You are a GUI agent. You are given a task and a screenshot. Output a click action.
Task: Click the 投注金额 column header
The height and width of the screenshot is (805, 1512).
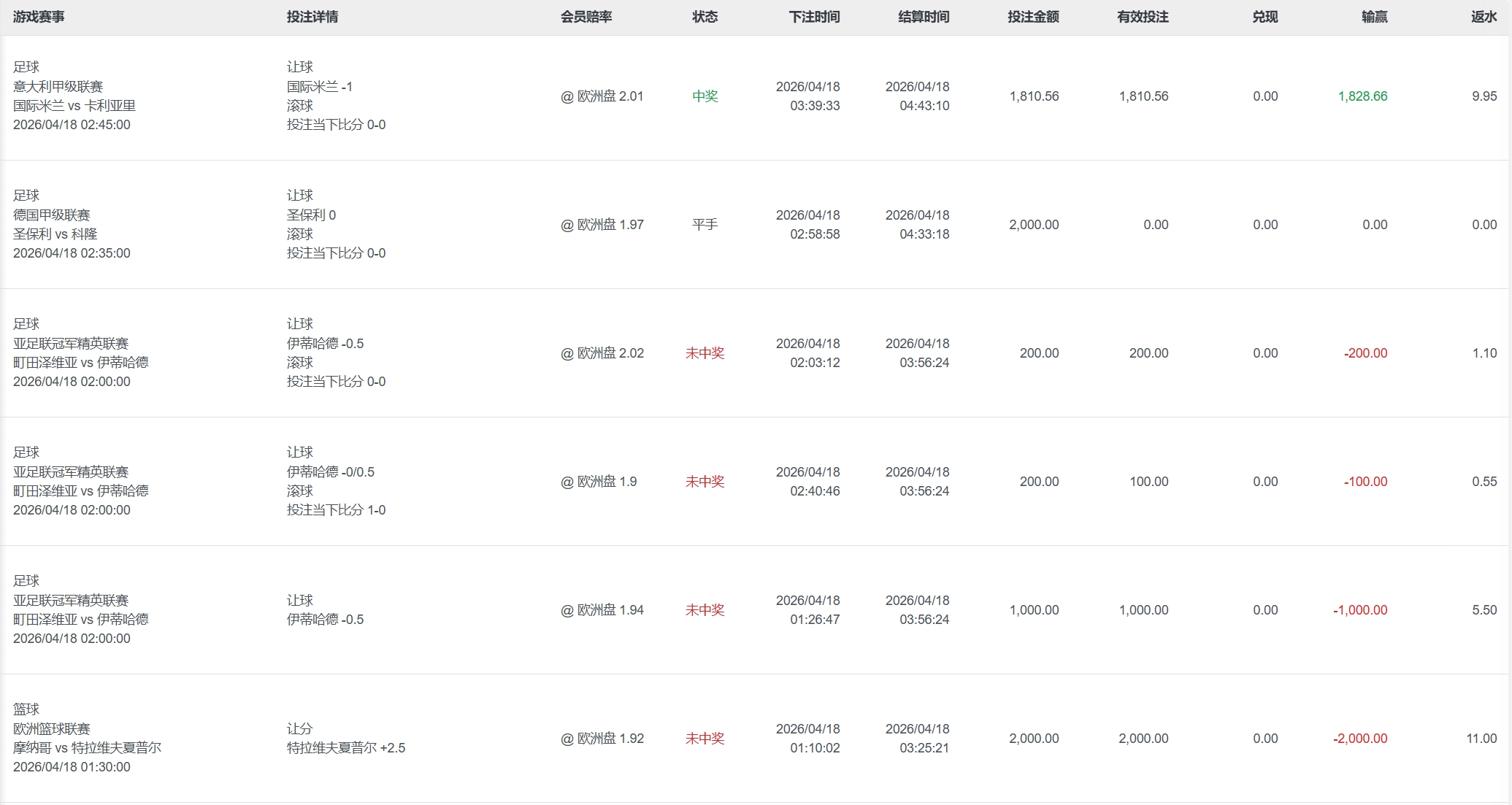coord(1033,17)
